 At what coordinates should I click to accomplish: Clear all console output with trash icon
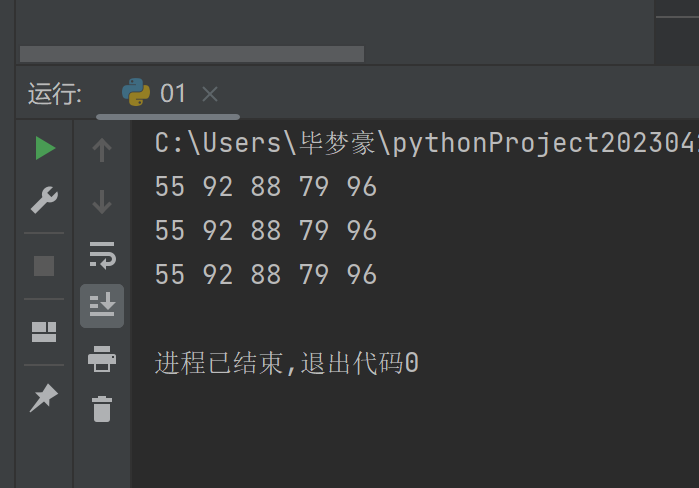pos(102,408)
